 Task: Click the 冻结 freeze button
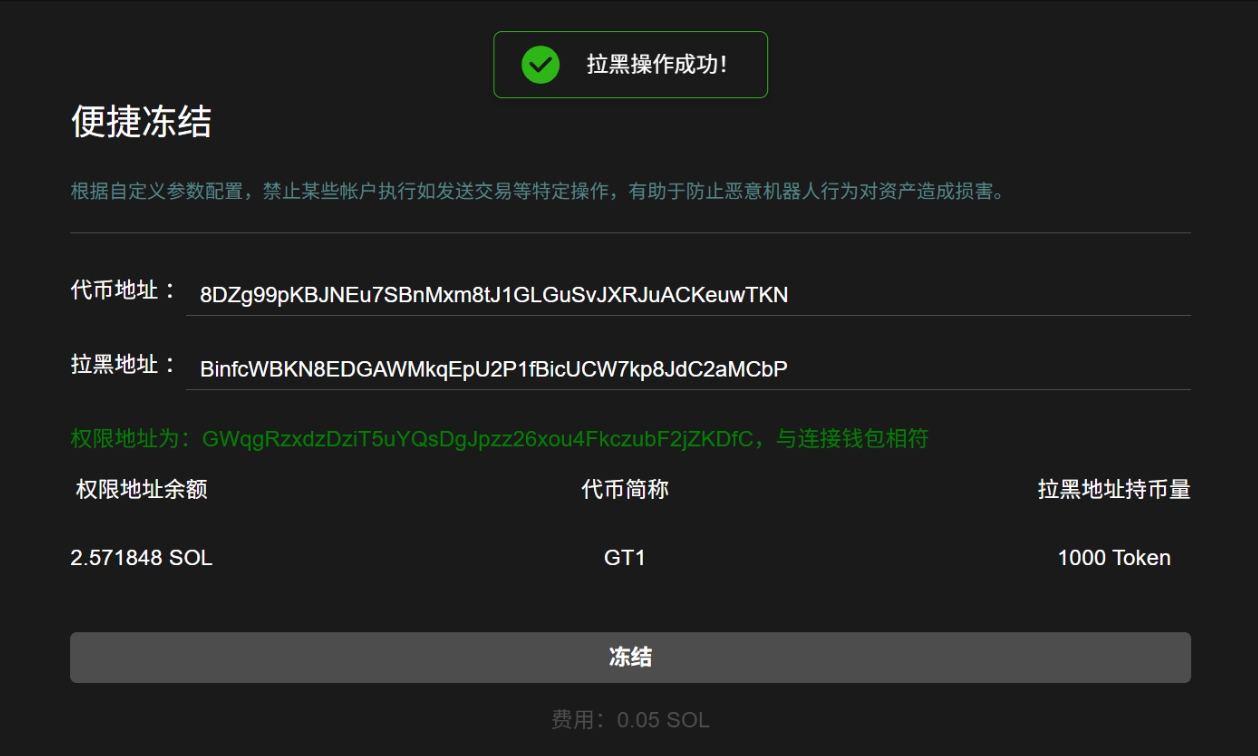click(630, 657)
